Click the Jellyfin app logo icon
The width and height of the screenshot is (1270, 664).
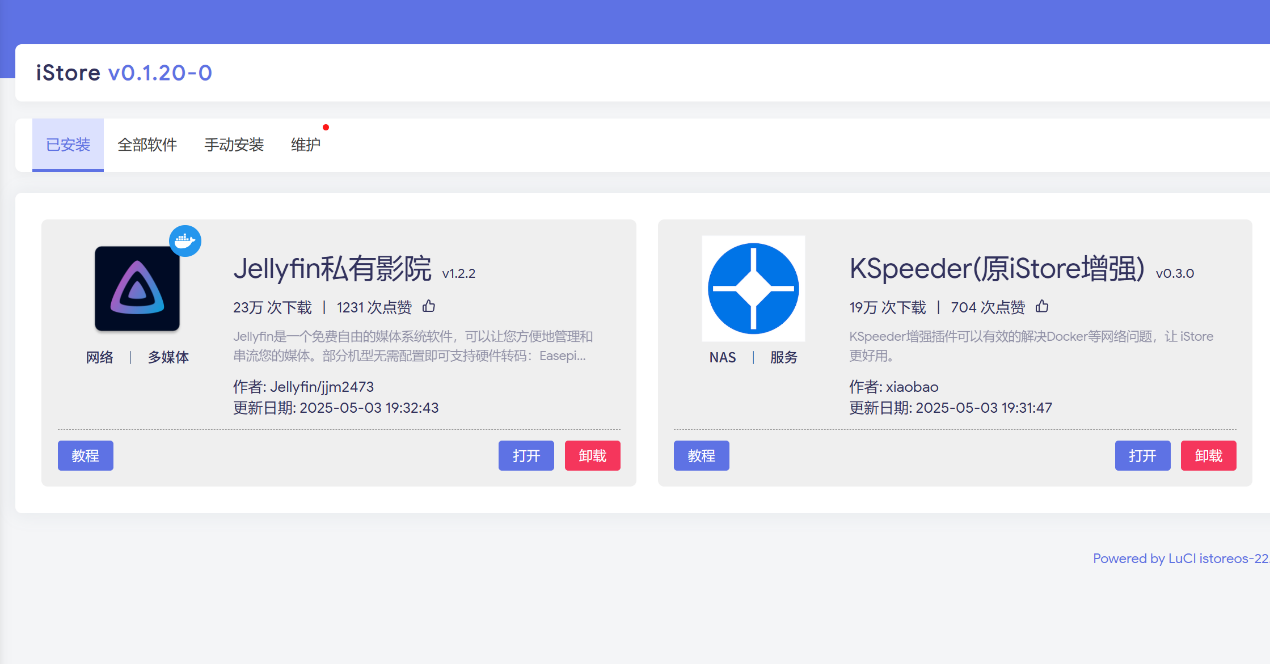[x=137, y=288]
